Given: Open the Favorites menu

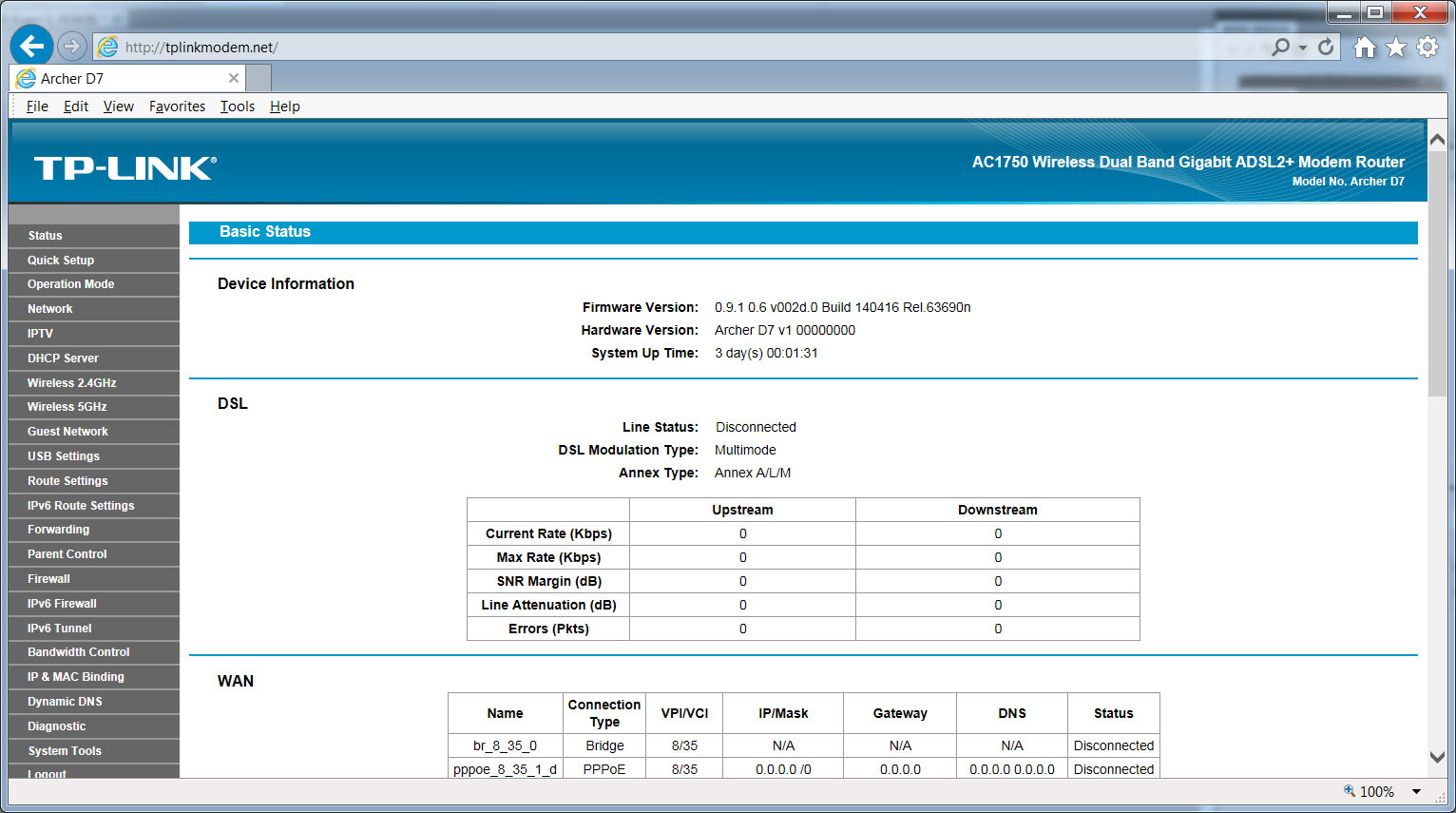Looking at the screenshot, I should tap(177, 106).
